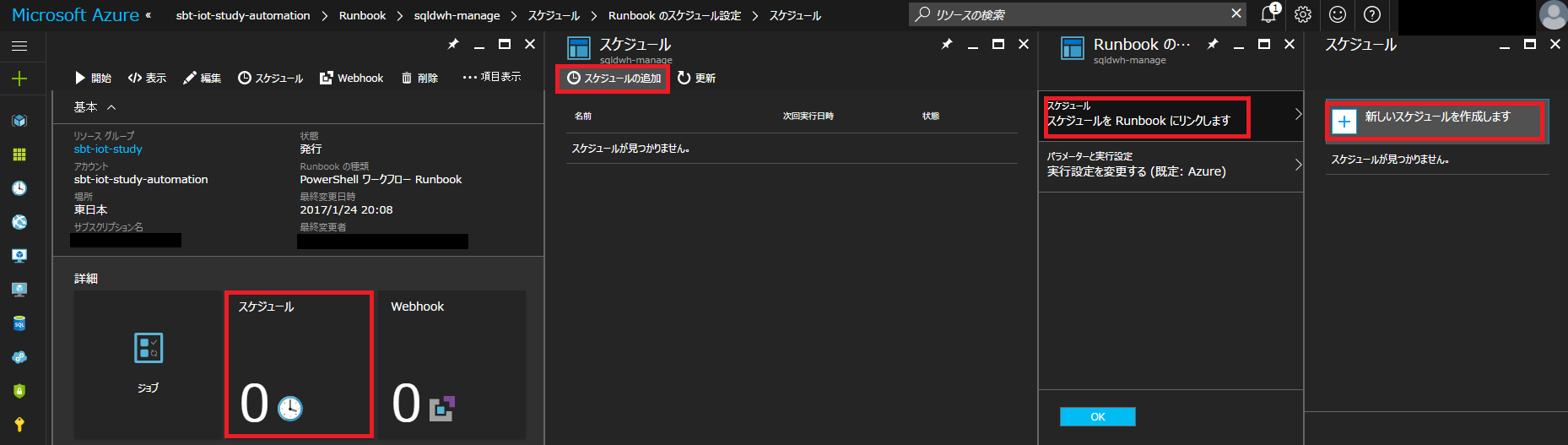Click the OK button

(1097, 416)
